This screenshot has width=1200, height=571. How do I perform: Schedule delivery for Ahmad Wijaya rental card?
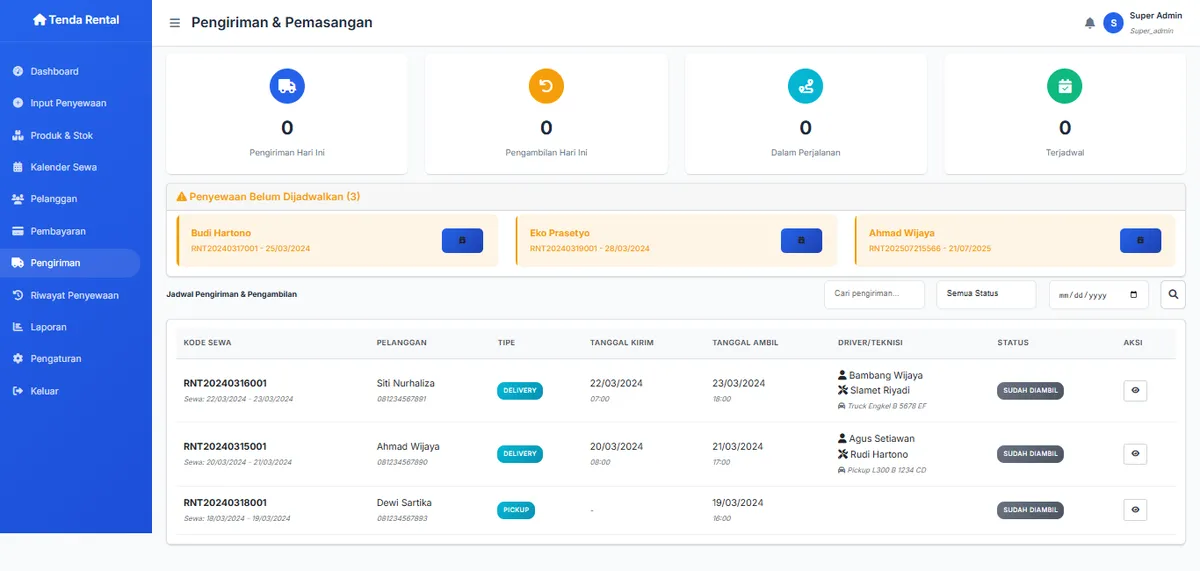pyautogui.click(x=1141, y=241)
